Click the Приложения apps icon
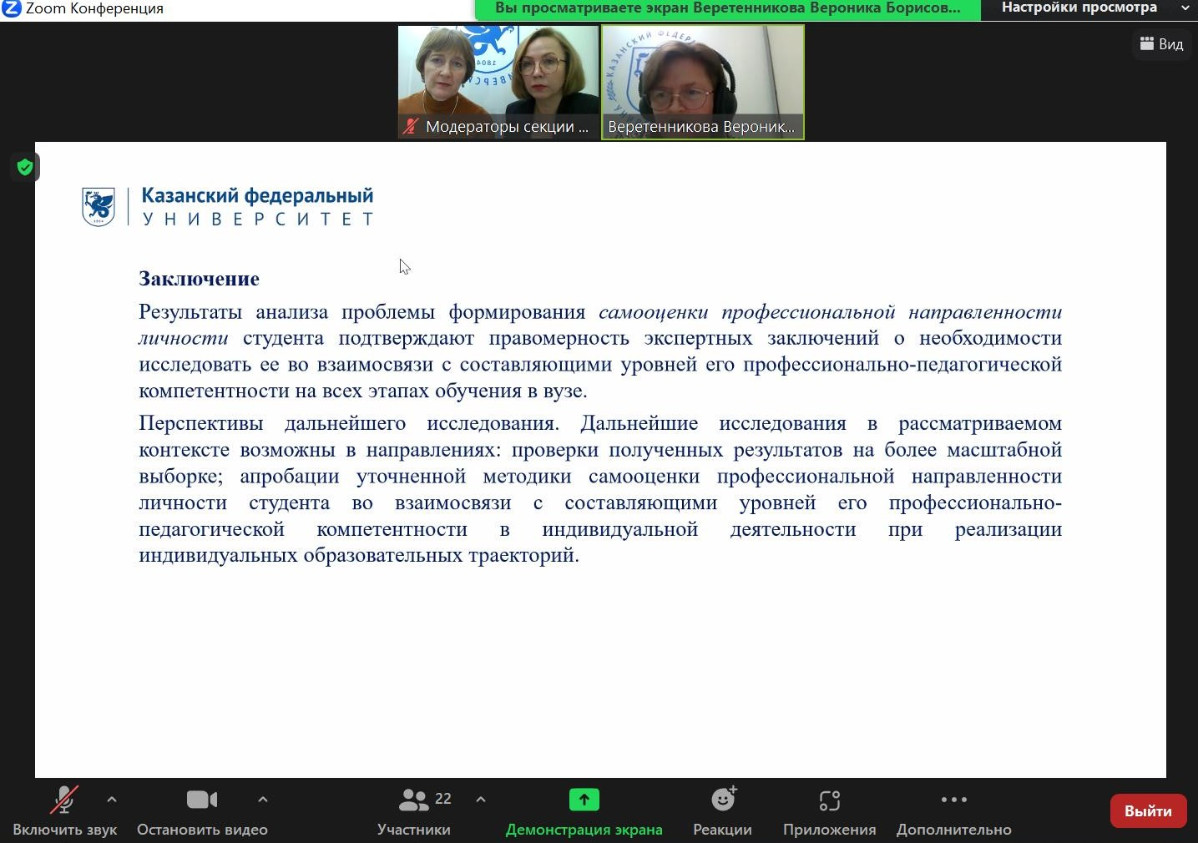Viewport: 1198px width, 843px height. pos(829,799)
